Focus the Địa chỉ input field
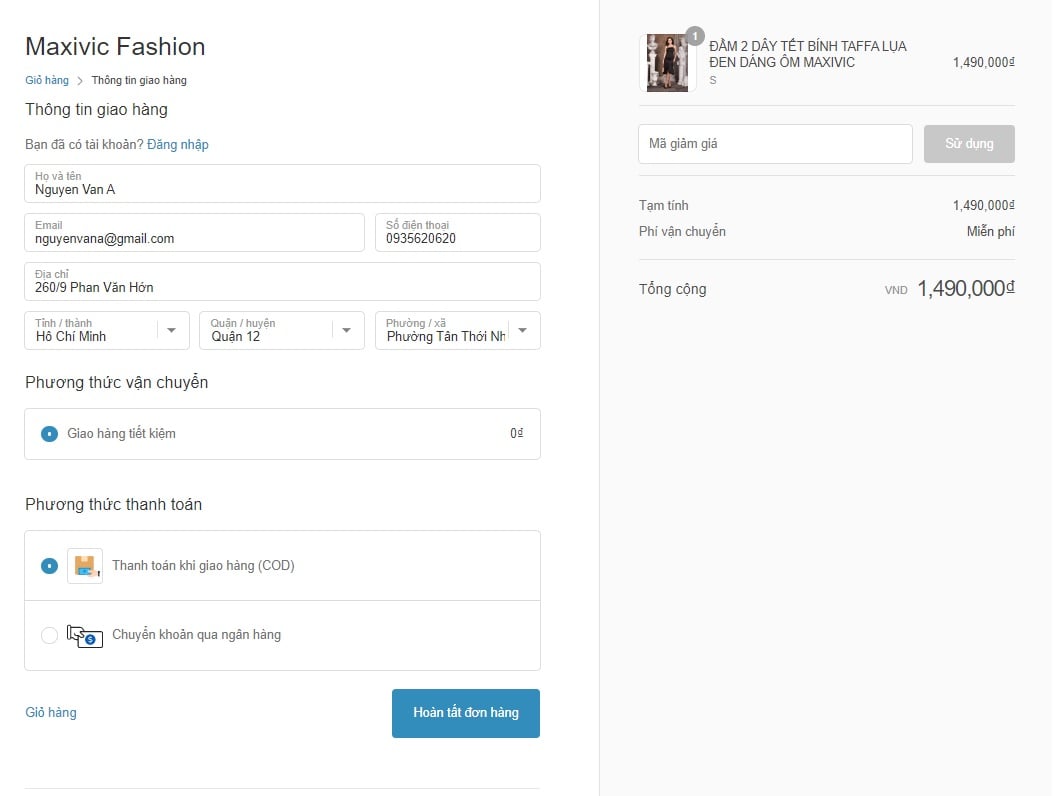 [282, 282]
